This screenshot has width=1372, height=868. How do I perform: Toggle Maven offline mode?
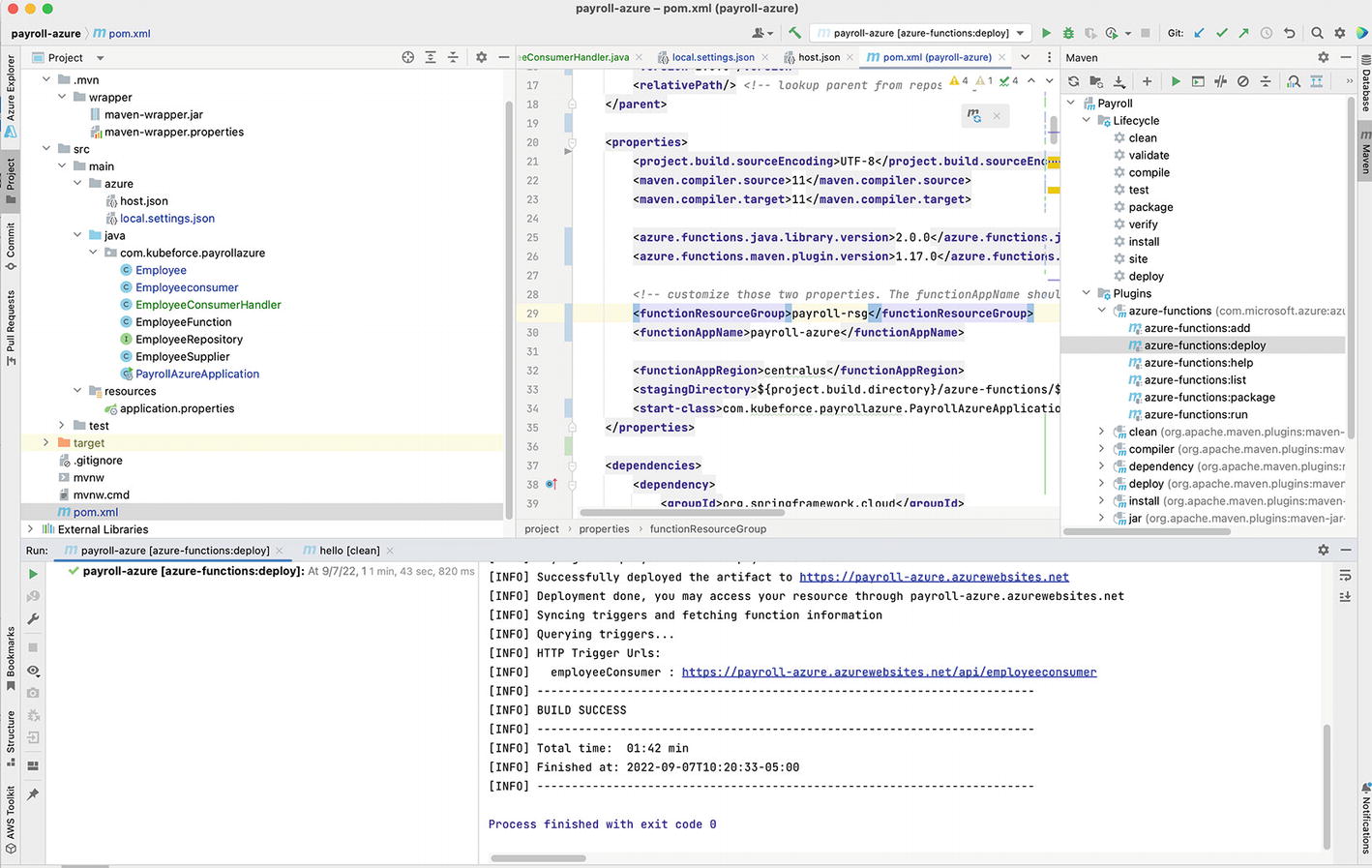point(1220,82)
